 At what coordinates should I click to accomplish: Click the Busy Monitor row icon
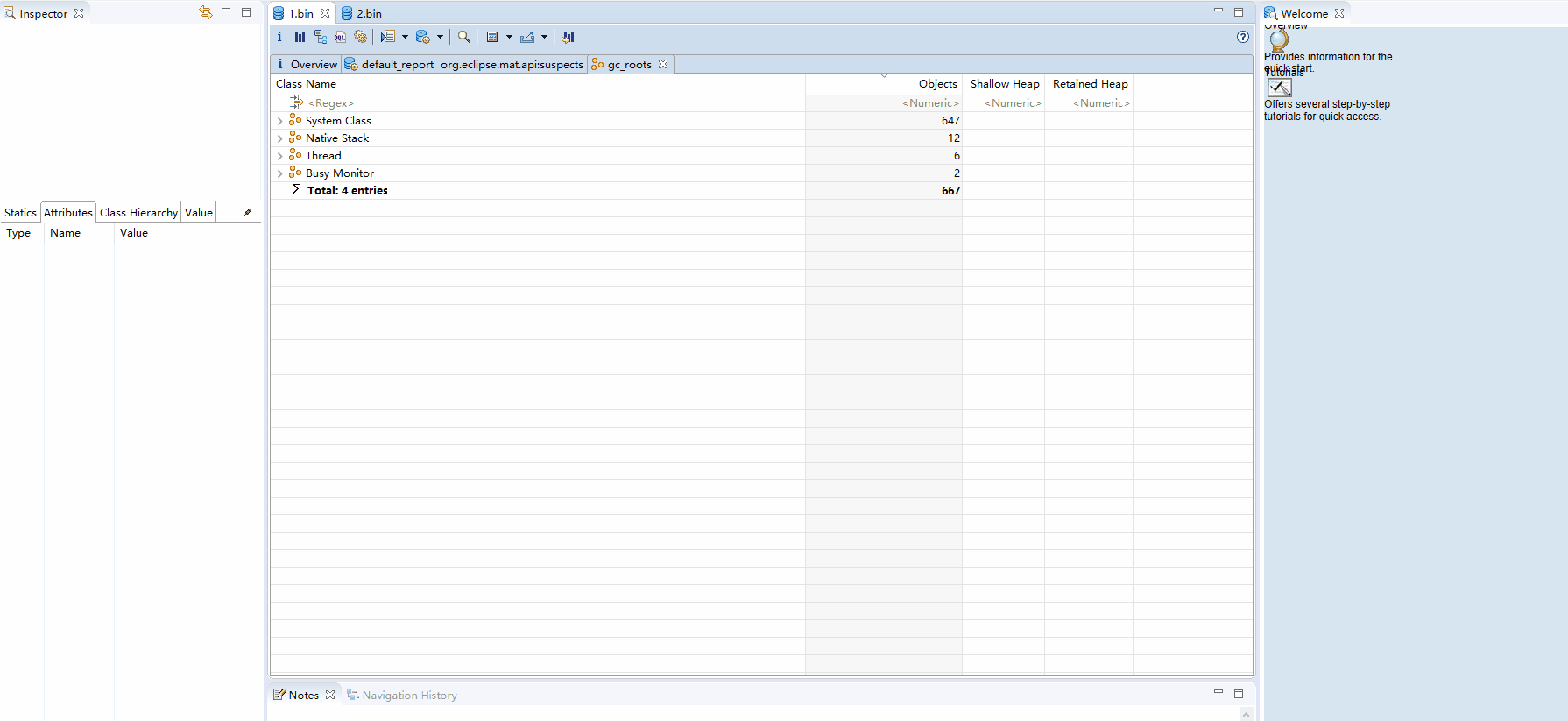click(295, 173)
